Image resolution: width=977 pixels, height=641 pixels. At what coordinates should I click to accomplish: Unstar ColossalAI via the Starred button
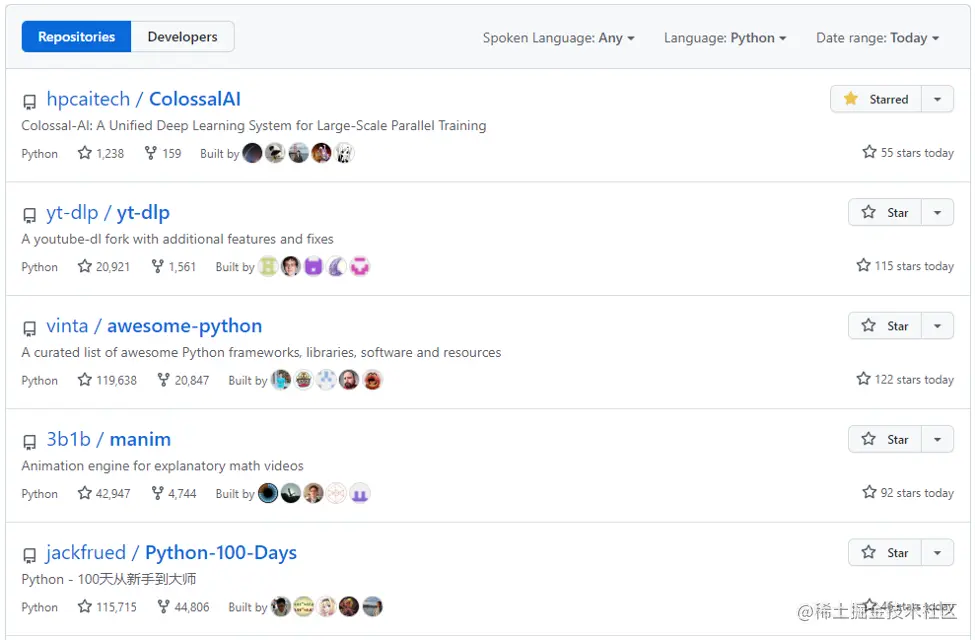876,99
